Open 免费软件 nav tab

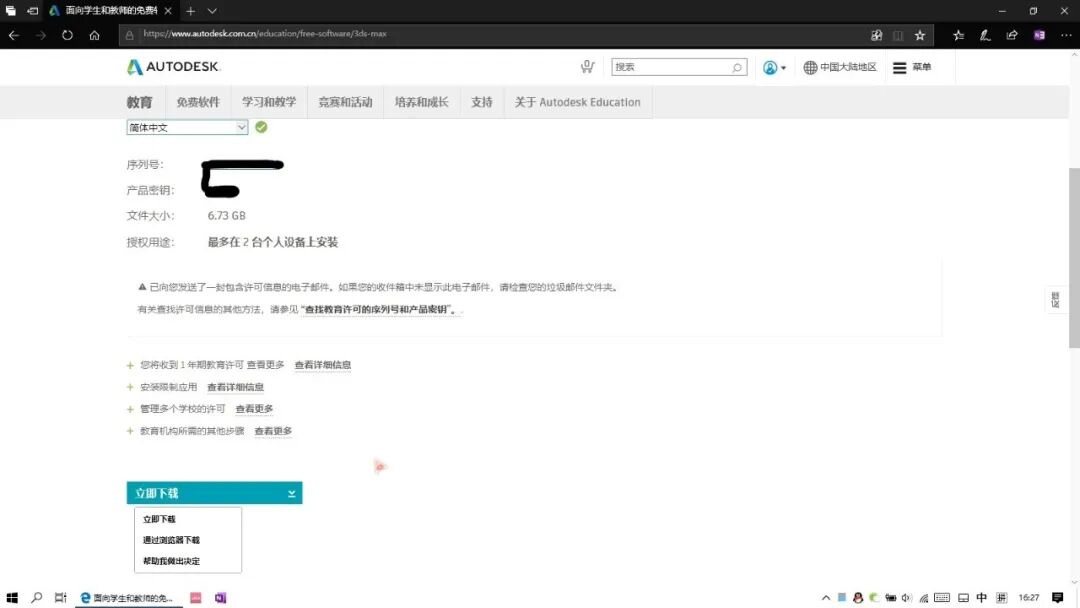pos(198,102)
